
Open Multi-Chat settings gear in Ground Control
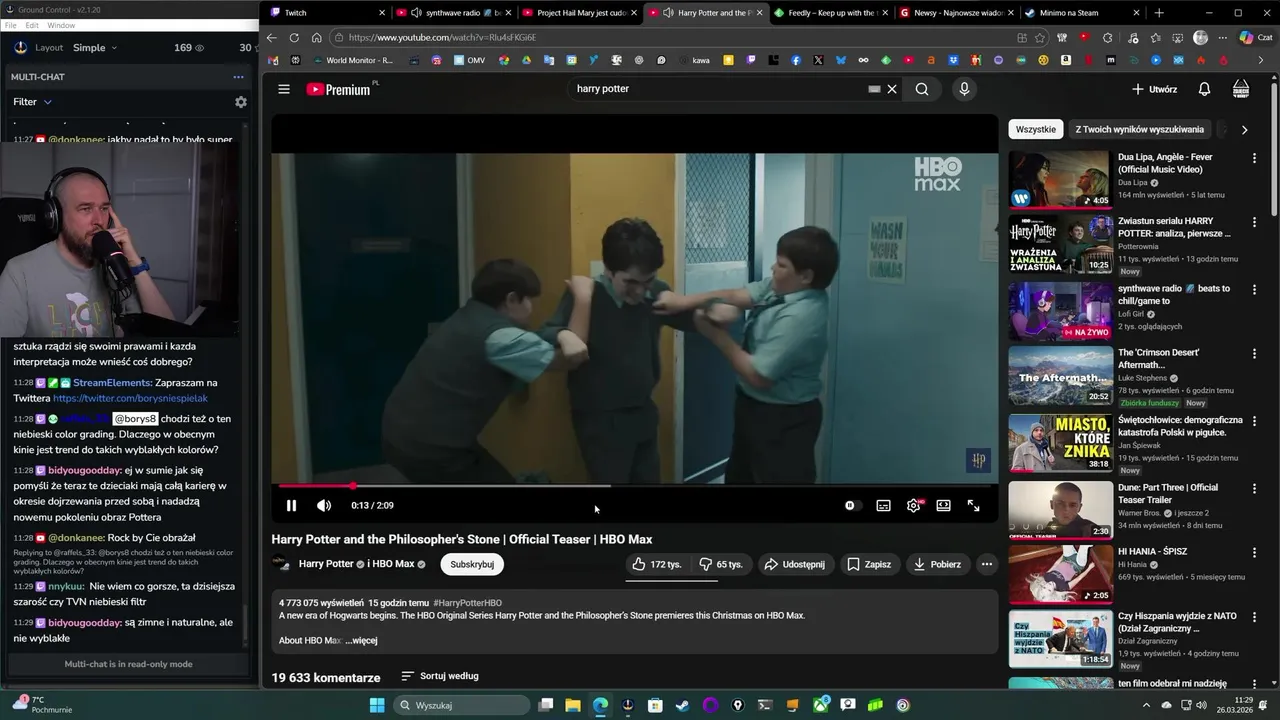coord(240,102)
